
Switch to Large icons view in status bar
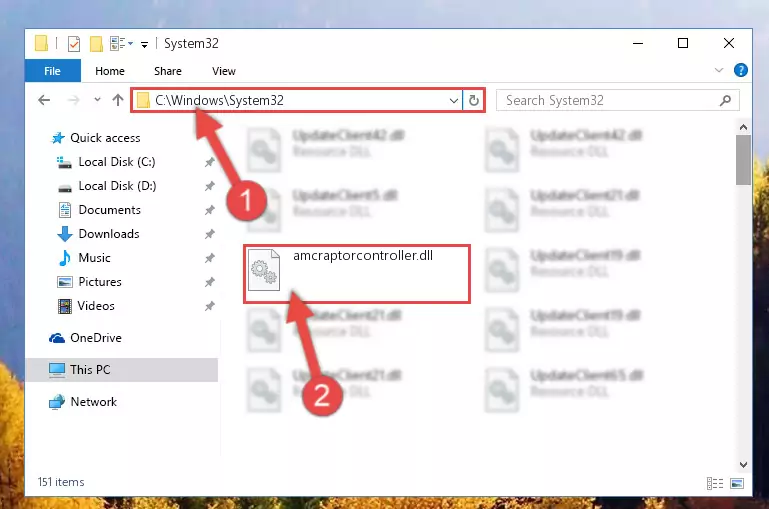pos(737,484)
